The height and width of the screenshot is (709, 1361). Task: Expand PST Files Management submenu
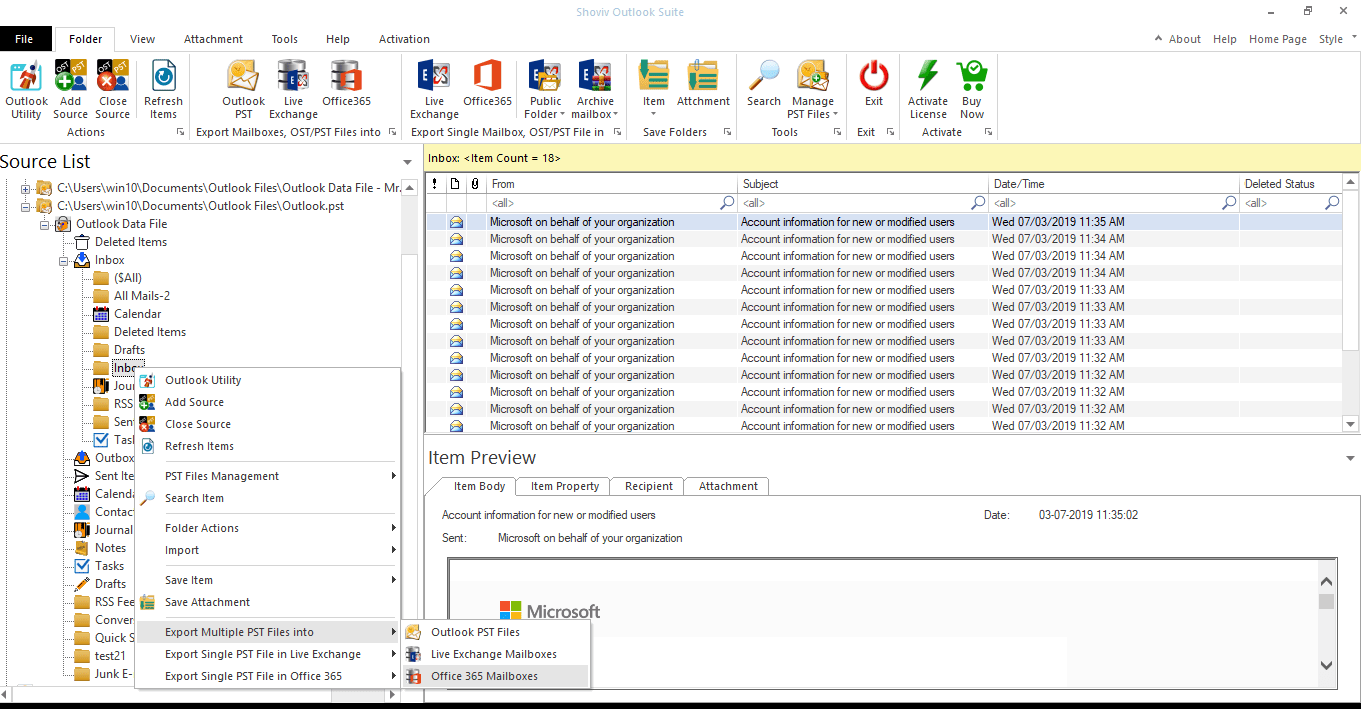268,476
